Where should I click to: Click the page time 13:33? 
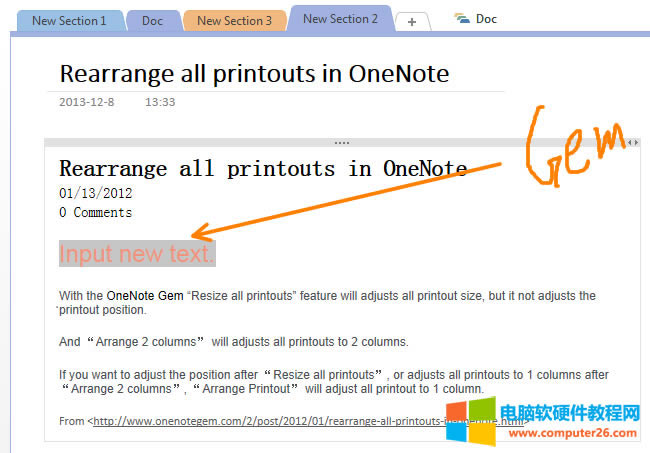point(160,102)
